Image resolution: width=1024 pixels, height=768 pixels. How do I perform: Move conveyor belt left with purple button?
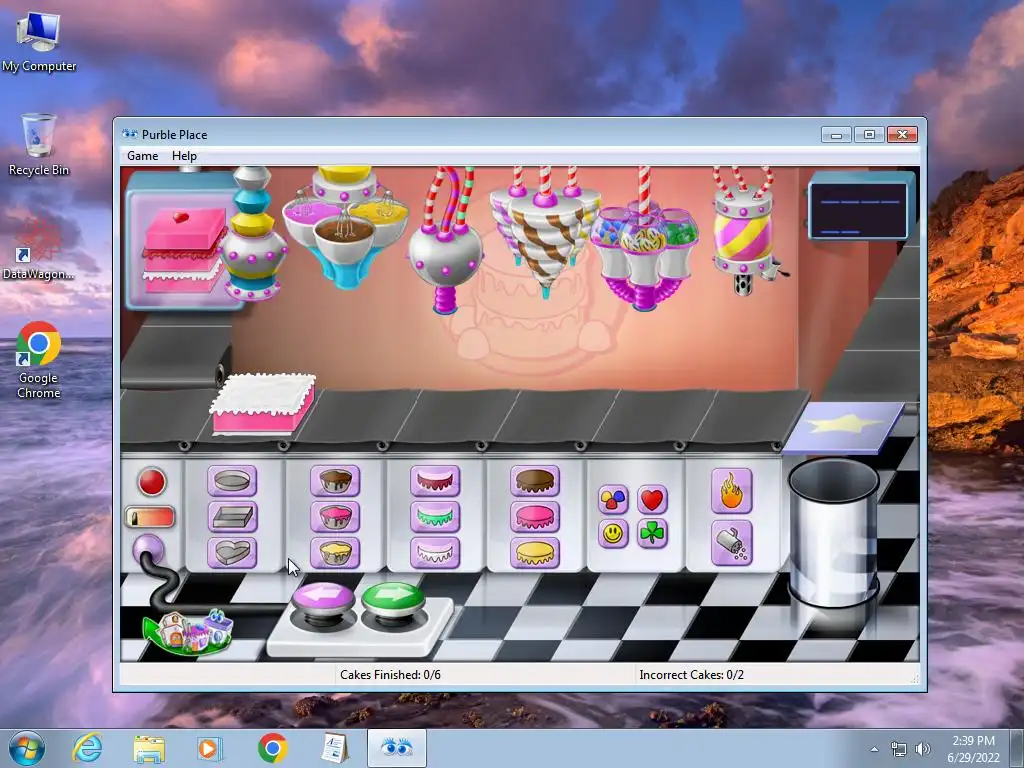tap(324, 598)
